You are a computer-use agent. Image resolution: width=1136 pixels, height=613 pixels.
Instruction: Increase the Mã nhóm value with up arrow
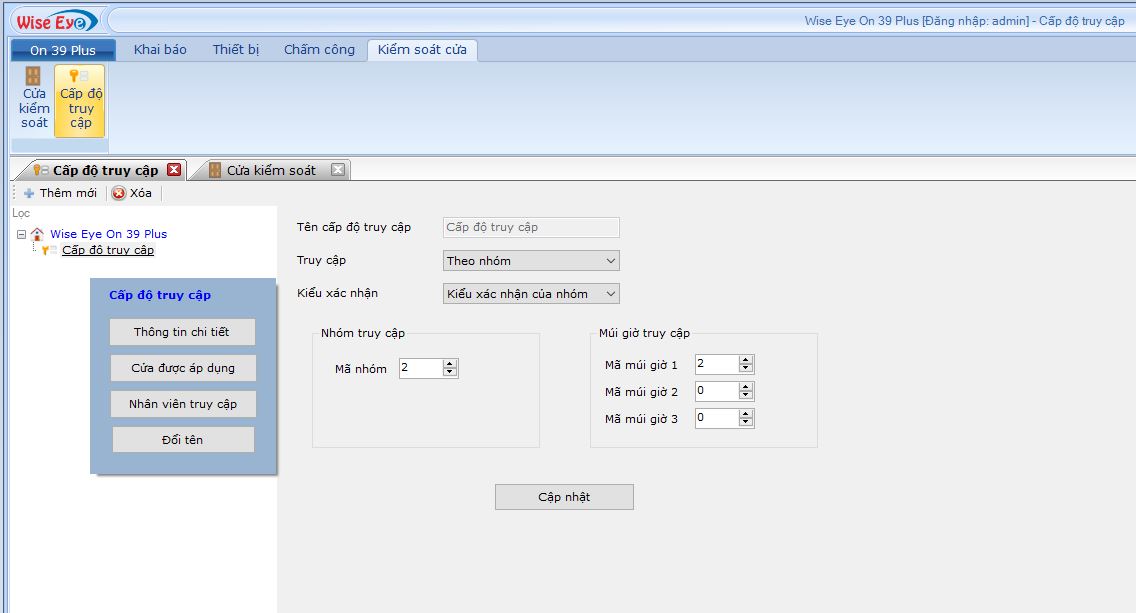450,364
